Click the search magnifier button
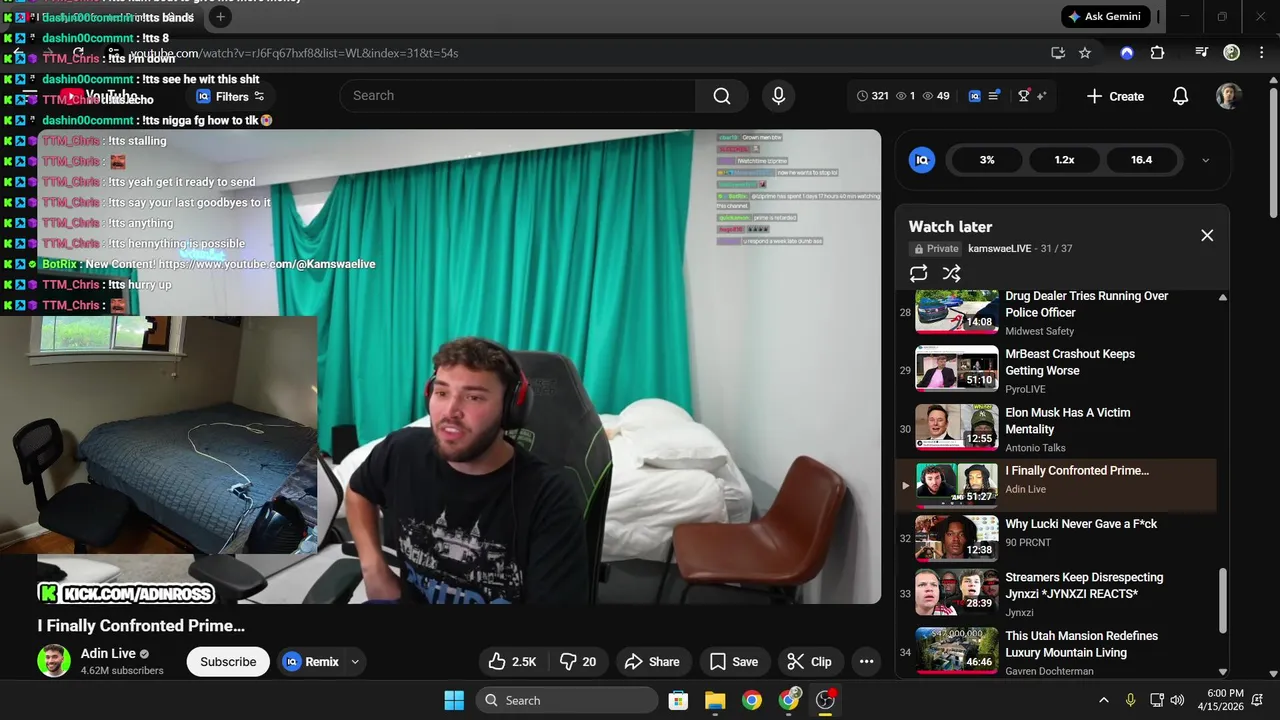This screenshot has width=1280, height=720. pos(722,96)
